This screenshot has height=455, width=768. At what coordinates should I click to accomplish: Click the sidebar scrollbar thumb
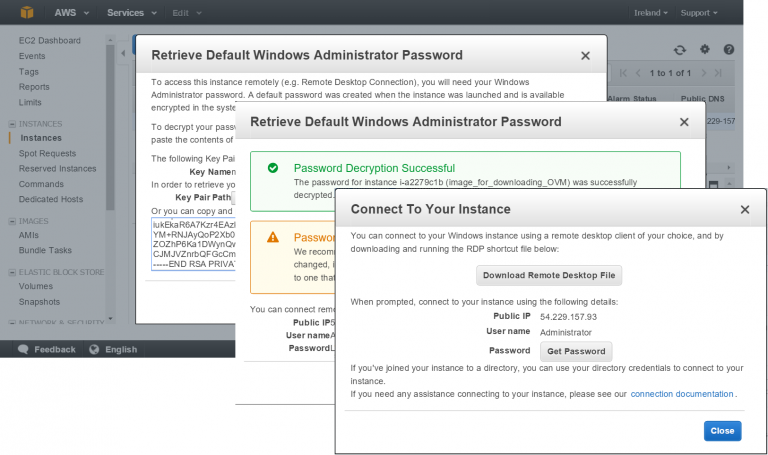[x=110, y=127]
